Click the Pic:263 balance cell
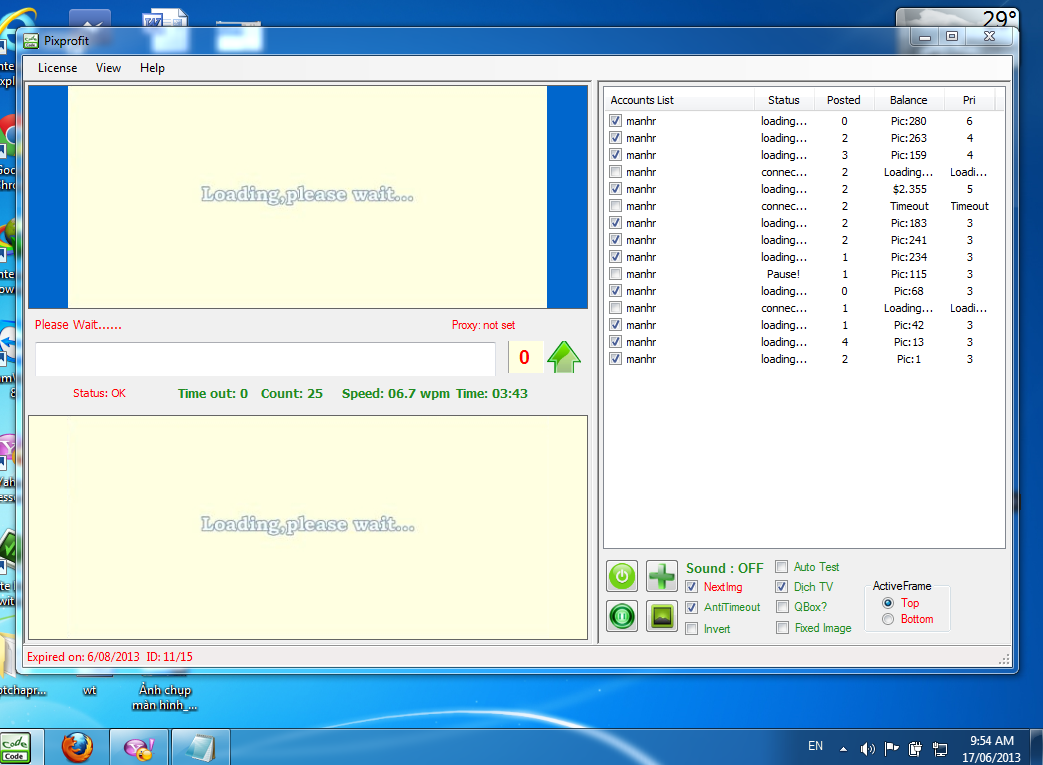The height and width of the screenshot is (765, 1043). pyautogui.click(x=909, y=138)
